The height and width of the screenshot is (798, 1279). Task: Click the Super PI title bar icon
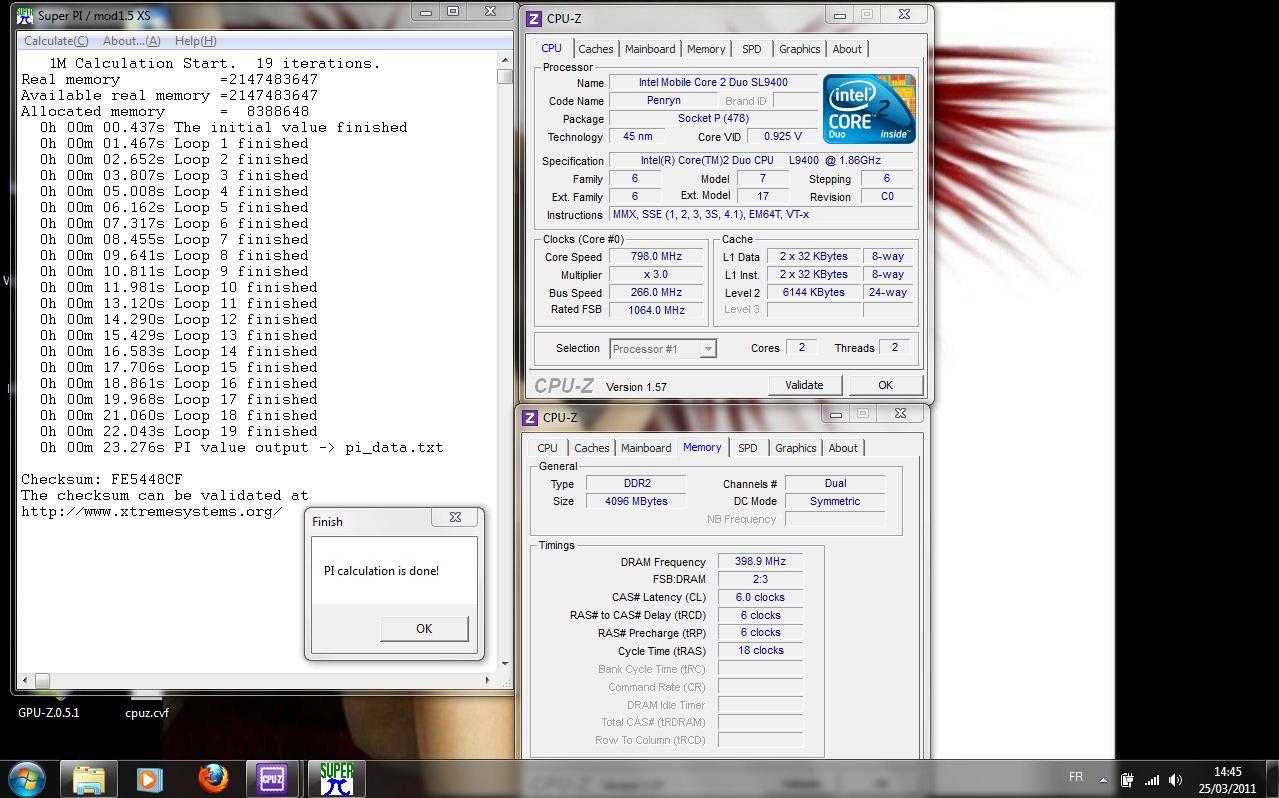click(x=25, y=15)
